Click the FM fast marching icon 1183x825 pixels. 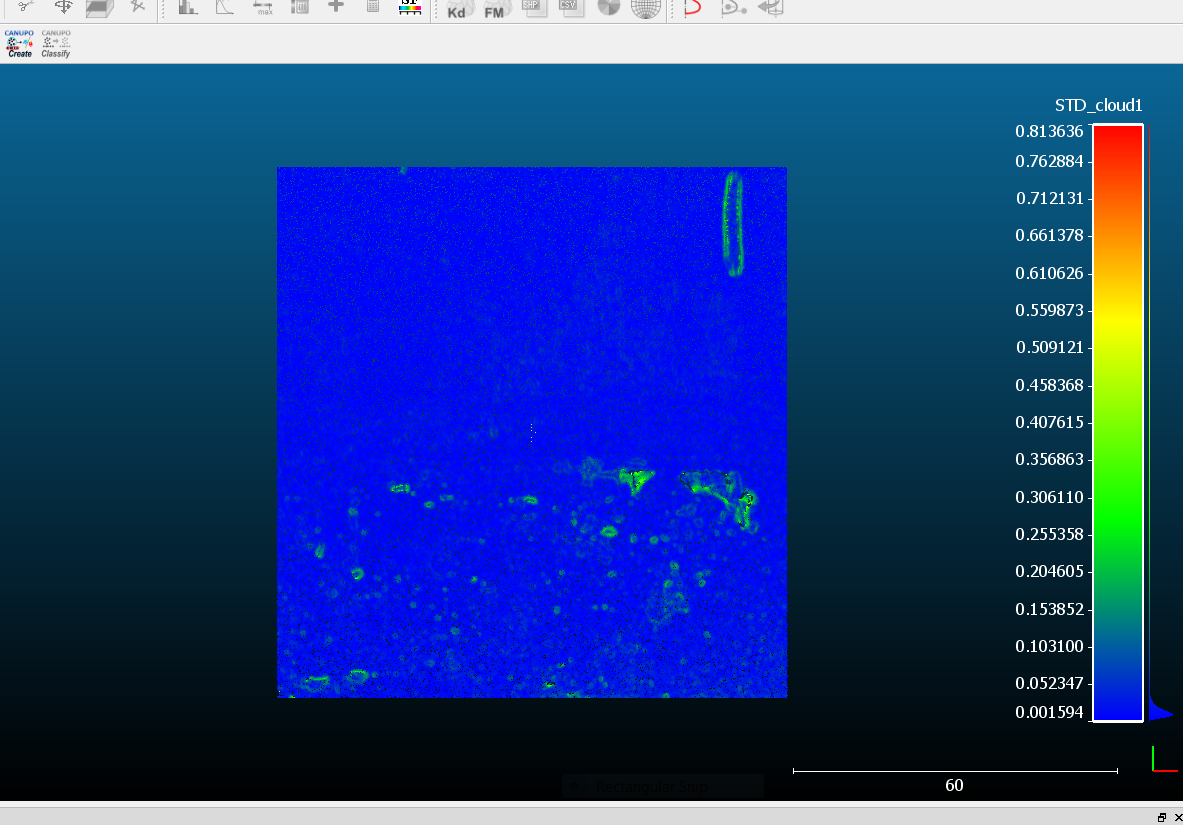click(494, 10)
